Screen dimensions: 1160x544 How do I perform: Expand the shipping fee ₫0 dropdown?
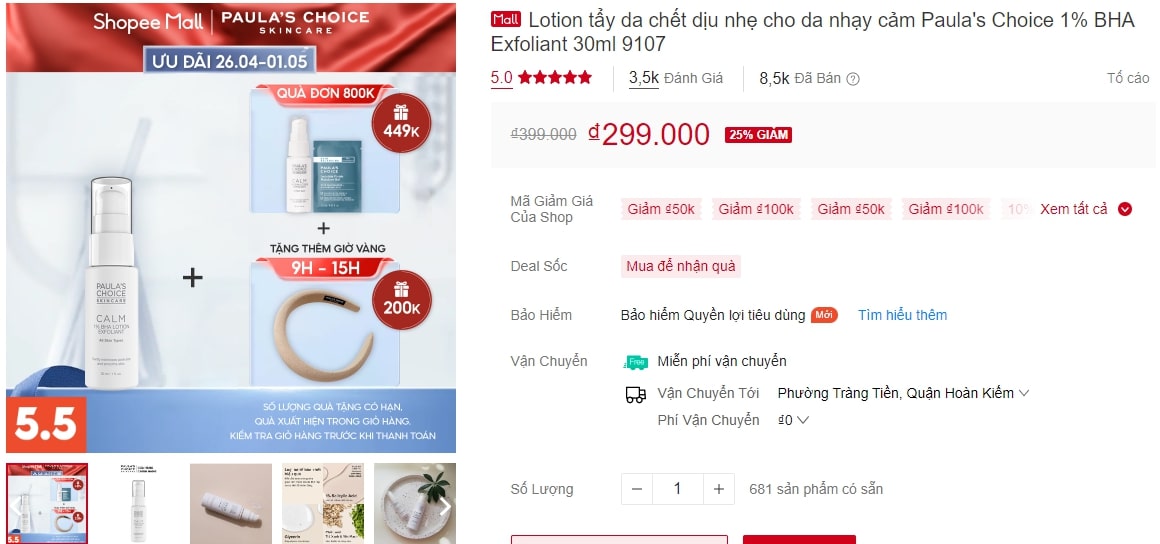tap(793, 420)
